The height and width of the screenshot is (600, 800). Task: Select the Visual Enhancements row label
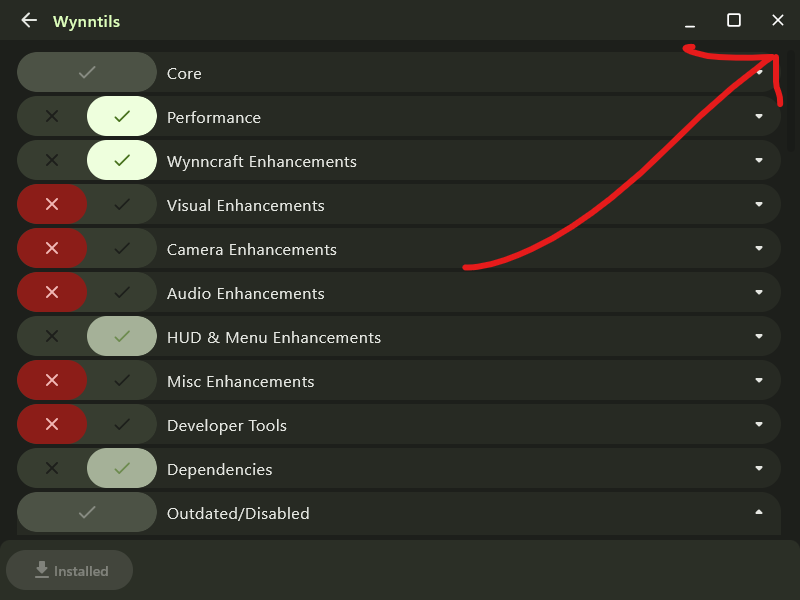click(245, 205)
